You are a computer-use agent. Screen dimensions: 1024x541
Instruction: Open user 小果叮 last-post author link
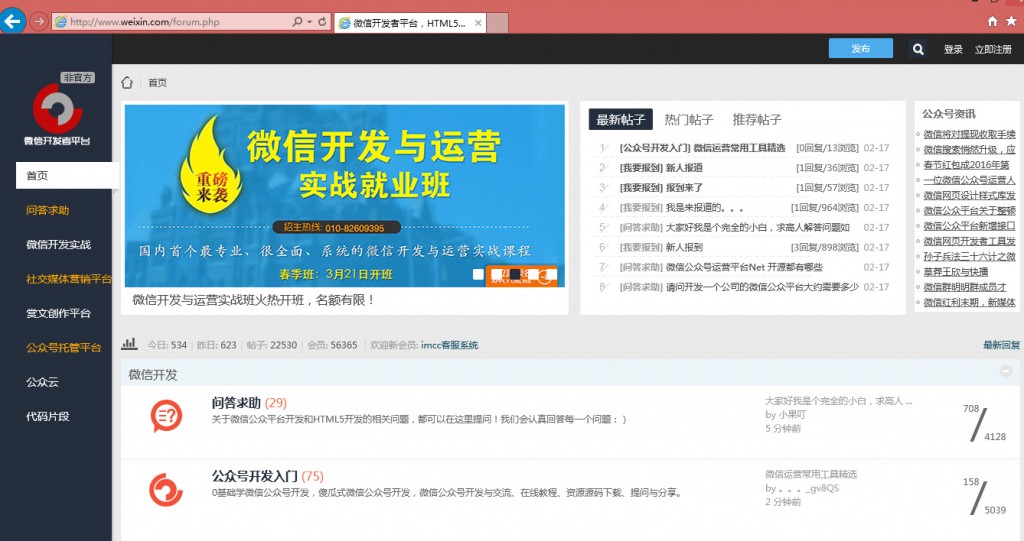click(792, 415)
